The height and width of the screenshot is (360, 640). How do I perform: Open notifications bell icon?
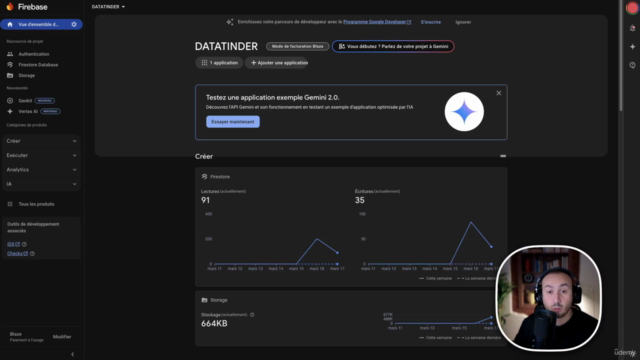(x=632, y=28)
